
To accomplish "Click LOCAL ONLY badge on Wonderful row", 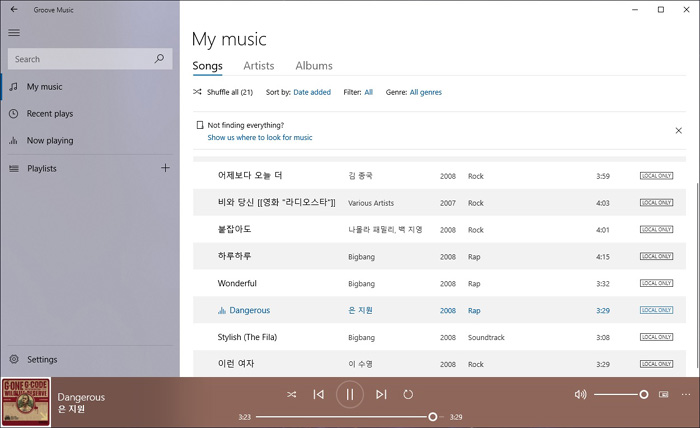I will click(x=656, y=283).
